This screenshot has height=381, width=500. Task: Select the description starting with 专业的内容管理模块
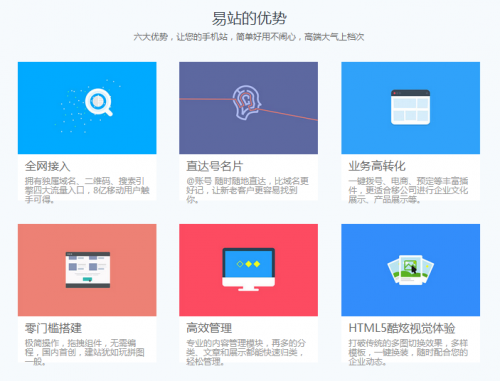[246, 352]
